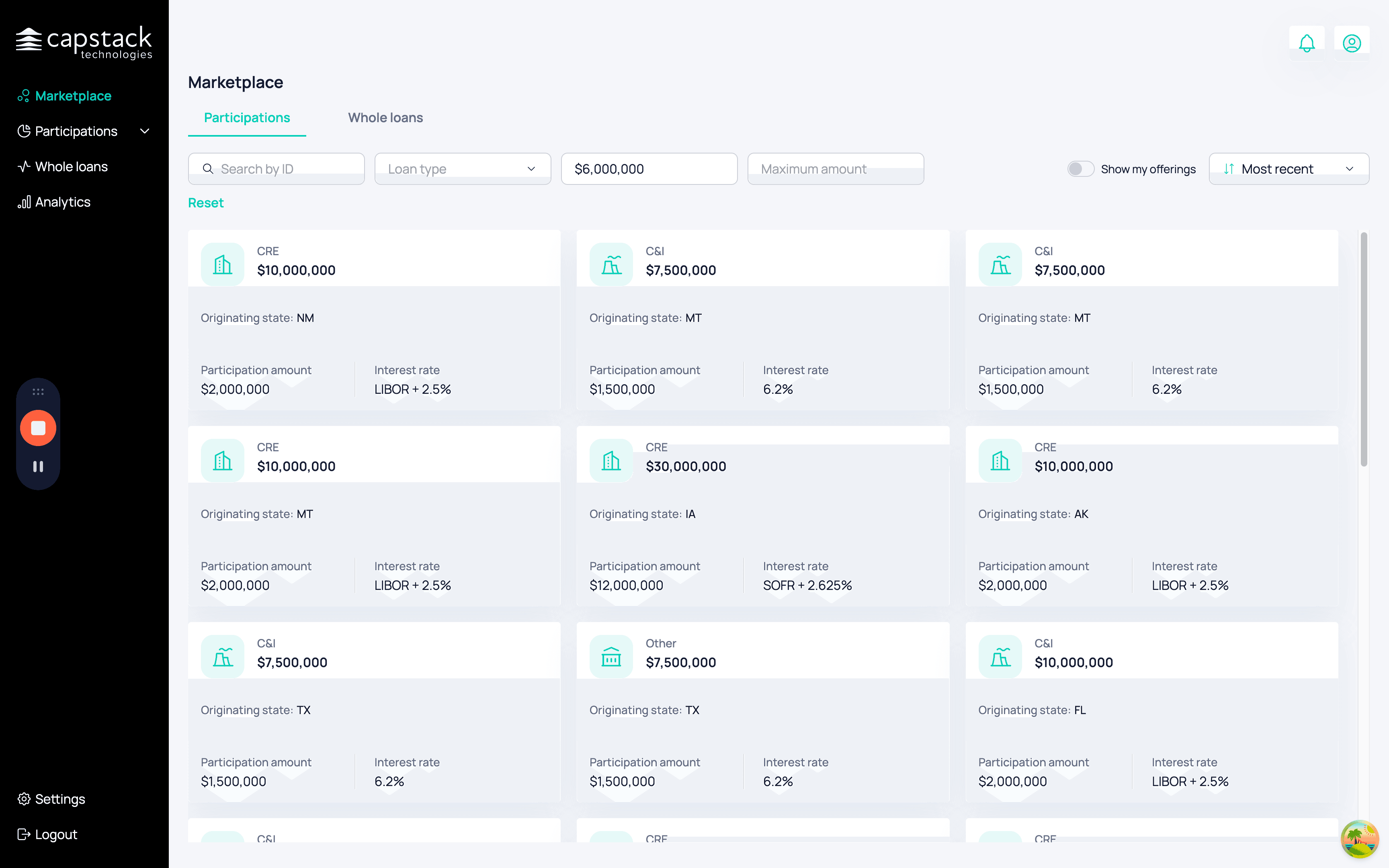Open the Loan type dropdown
Viewport: 1389px width, 868px height.
coord(463,169)
